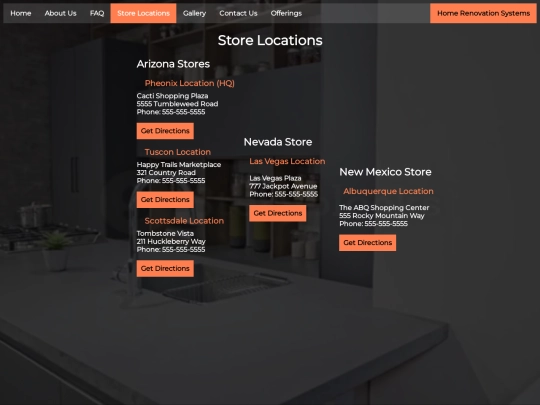The image size is (540, 405).
Task: Click the Happy Trails Marketplace text
Action: 179,165
